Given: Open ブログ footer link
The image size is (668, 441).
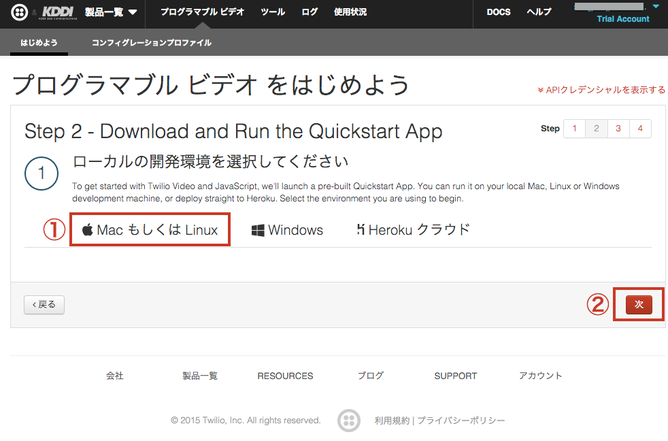Looking at the screenshot, I should (370, 376).
